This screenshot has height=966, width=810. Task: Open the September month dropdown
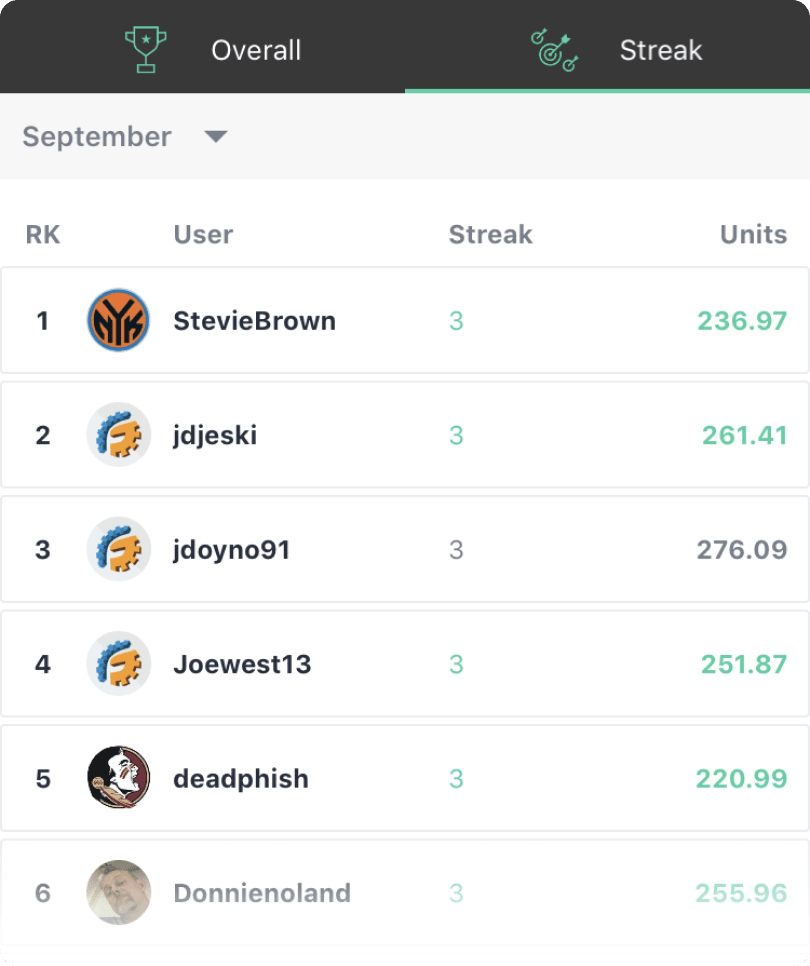97,137
